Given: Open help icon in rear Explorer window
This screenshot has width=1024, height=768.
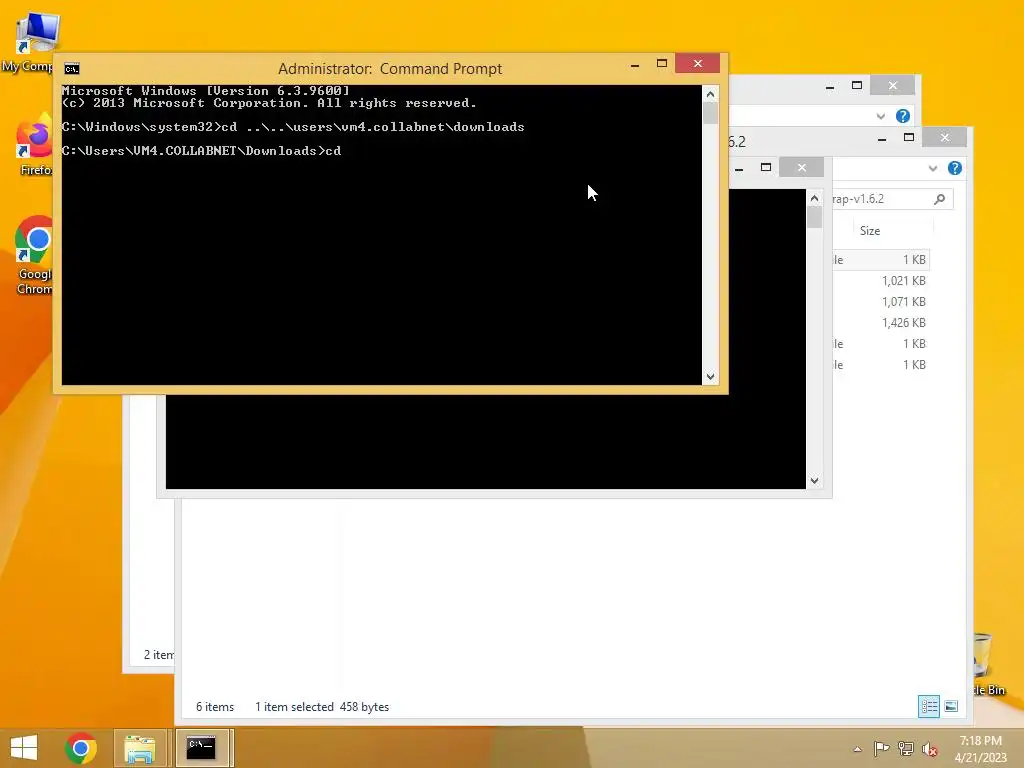Looking at the screenshot, I should tap(903, 116).
